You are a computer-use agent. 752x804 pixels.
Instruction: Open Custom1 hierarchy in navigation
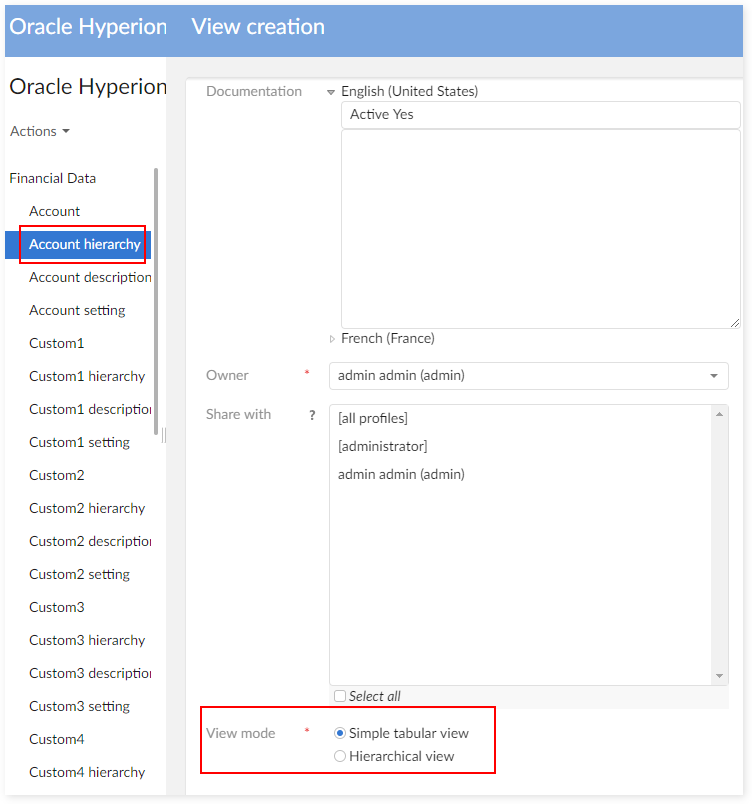coord(87,376)
